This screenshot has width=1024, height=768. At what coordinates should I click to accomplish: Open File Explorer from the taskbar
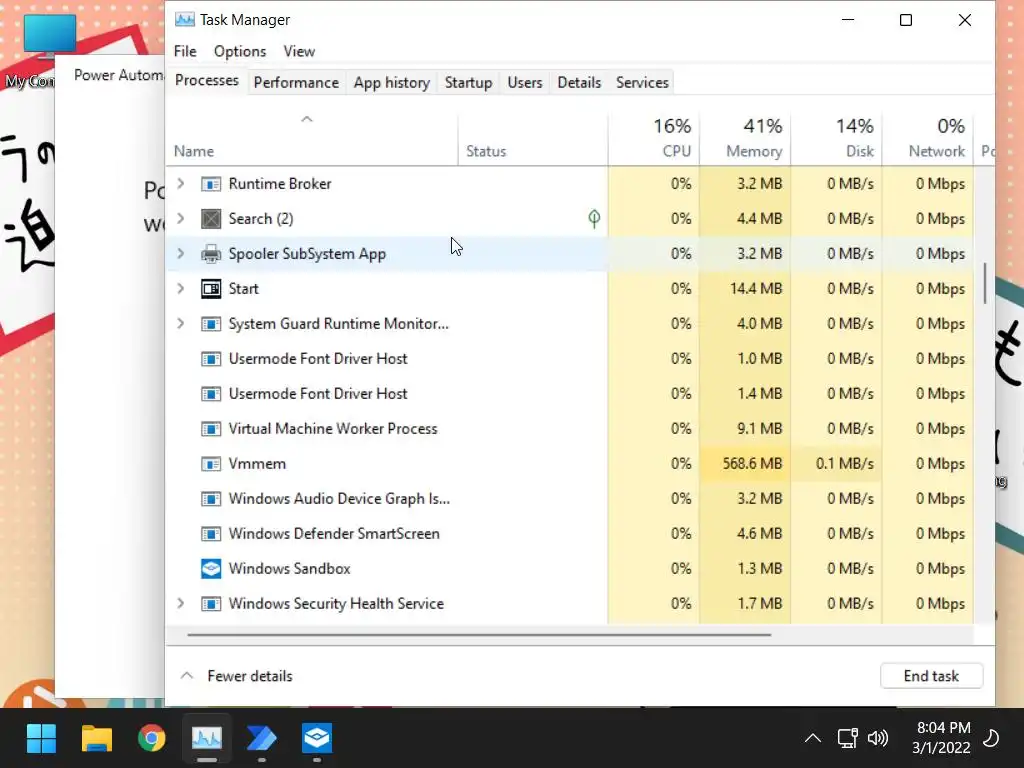click(x=97, y=739)
